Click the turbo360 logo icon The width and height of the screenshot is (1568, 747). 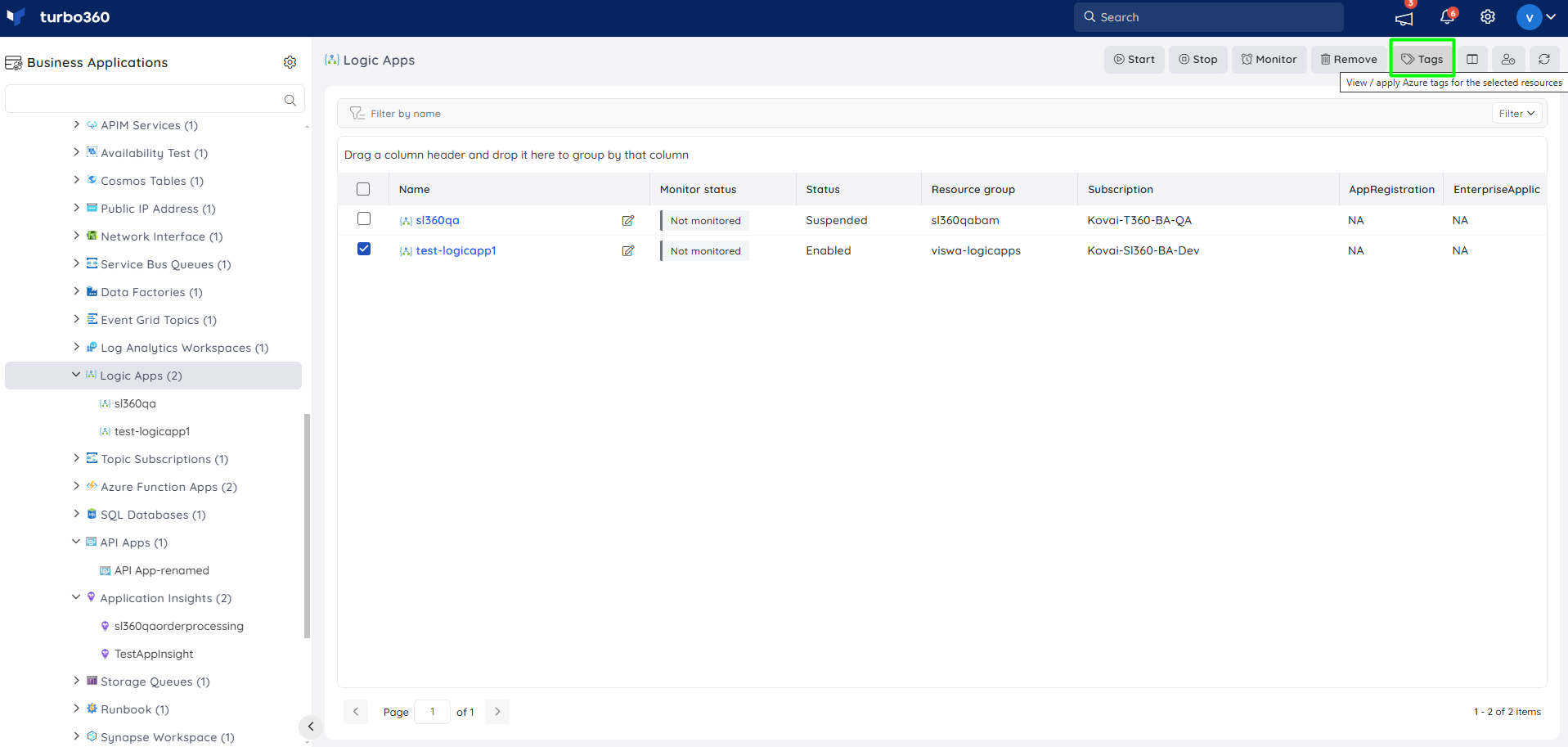click(16, 16)
